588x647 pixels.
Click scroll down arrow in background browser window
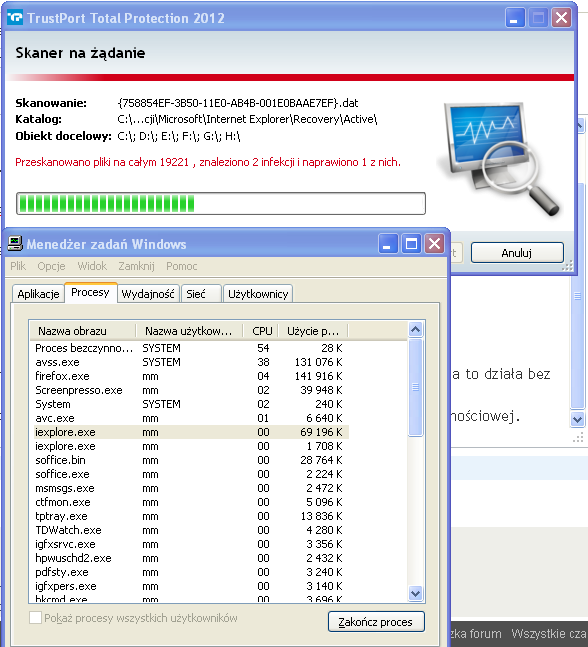point(577,420)
